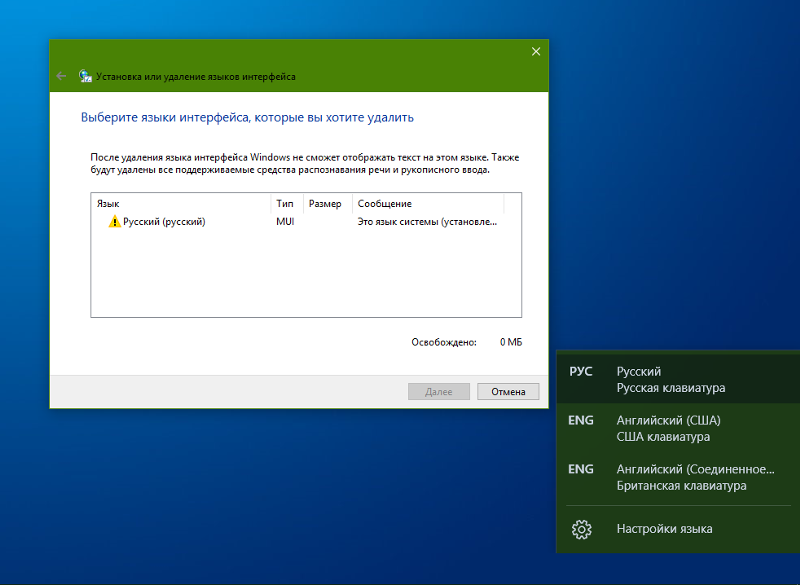Click the Отмена button

pos(508,392)
